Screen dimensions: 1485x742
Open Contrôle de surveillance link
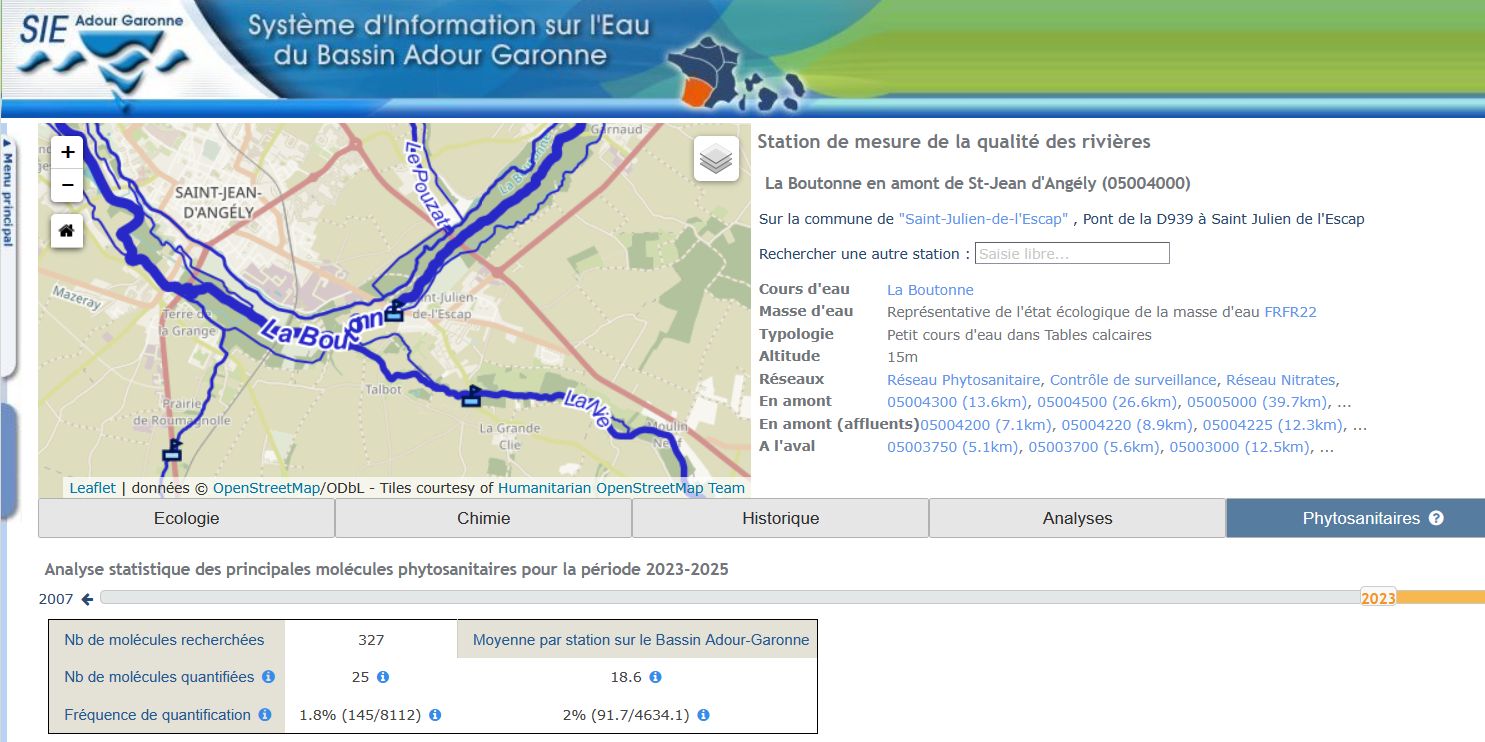(x=1133, y=380)
